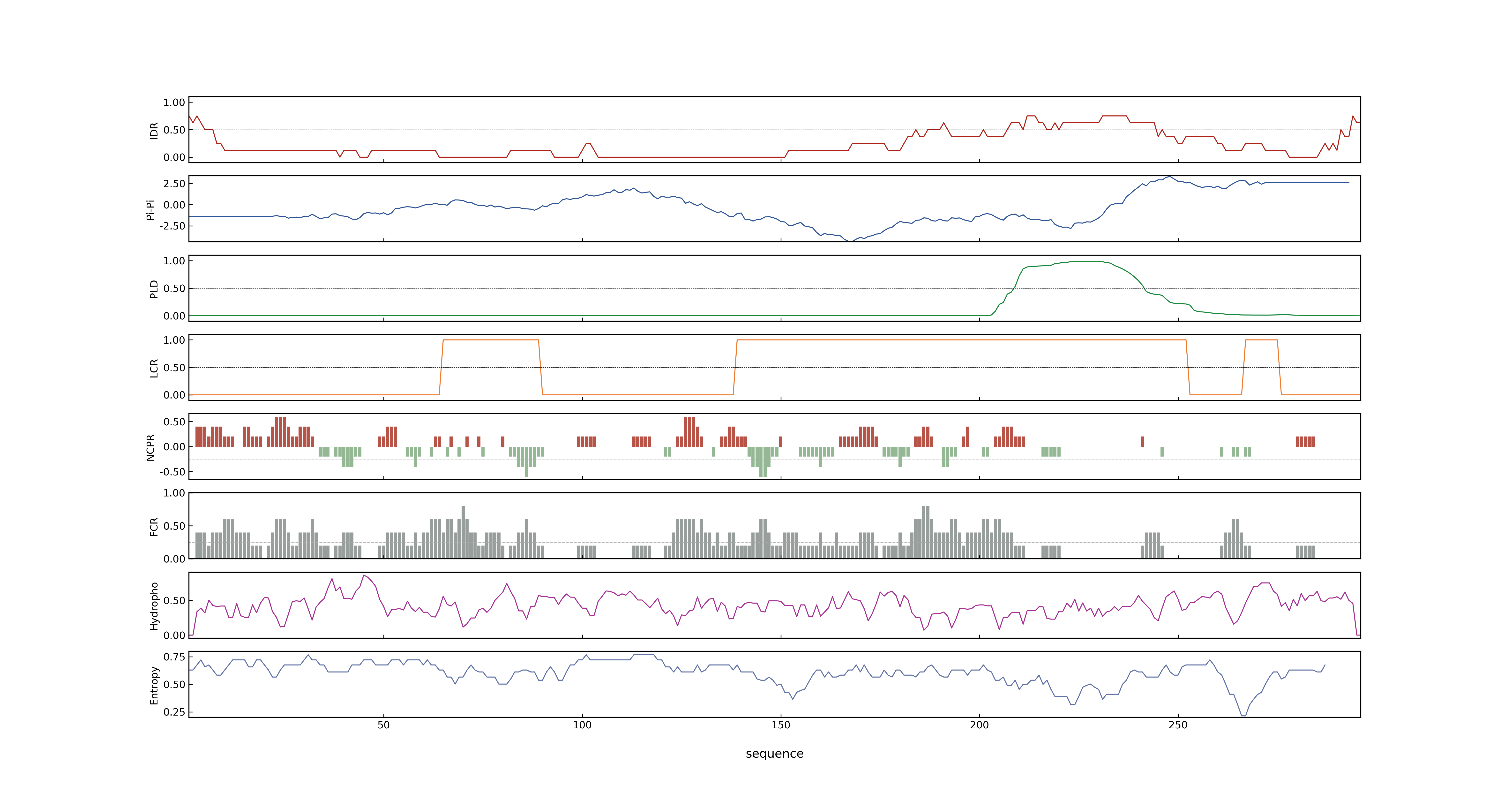Image resolution: width=1512 pixels, height=806 pixels.
Task: Click the Pi-Pi y-axis label
Action: pyautogui.click(x=150, y=209)
